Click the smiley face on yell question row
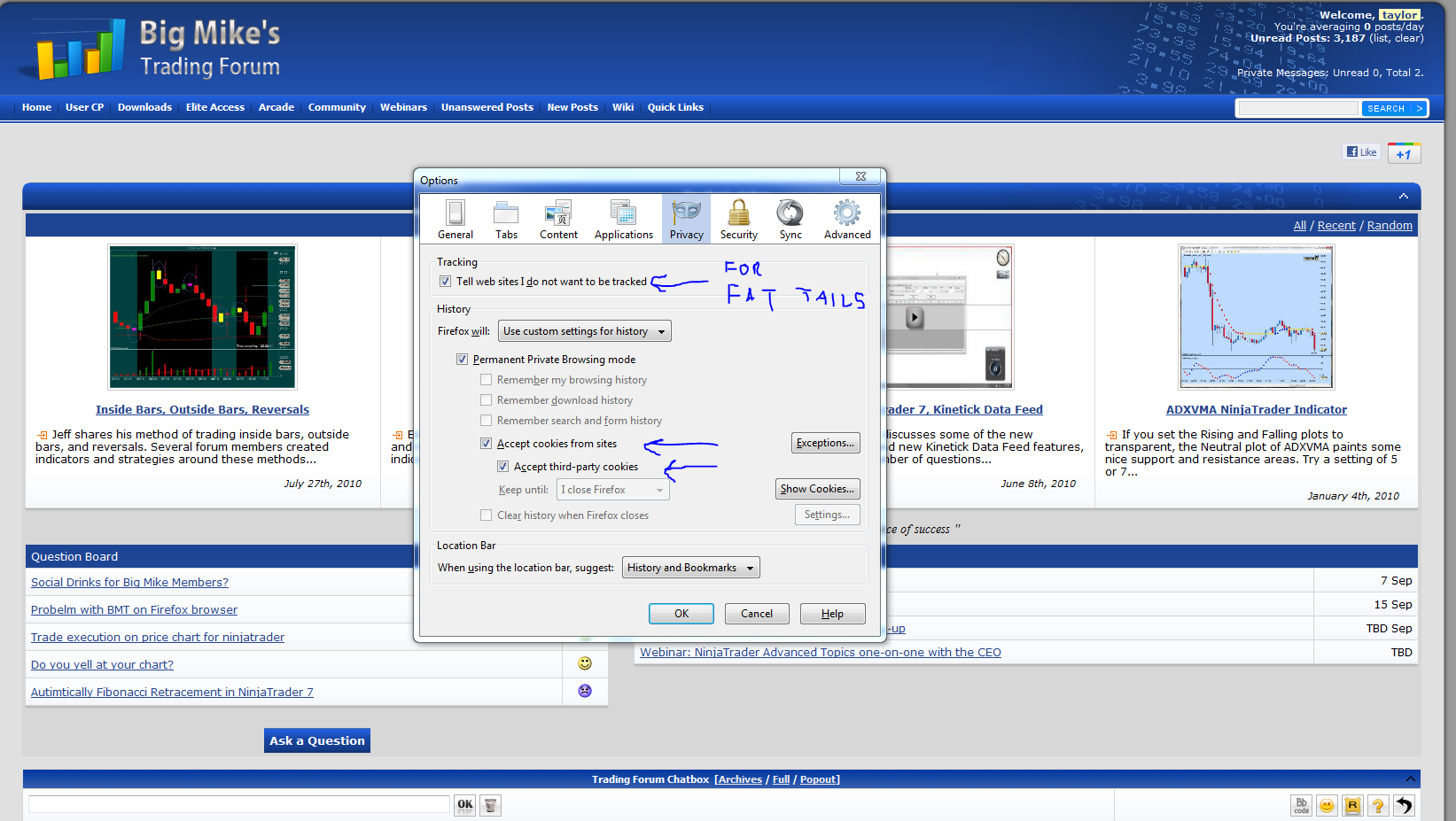This screenshot has height=821, width=1456. (x=585, y=663)
